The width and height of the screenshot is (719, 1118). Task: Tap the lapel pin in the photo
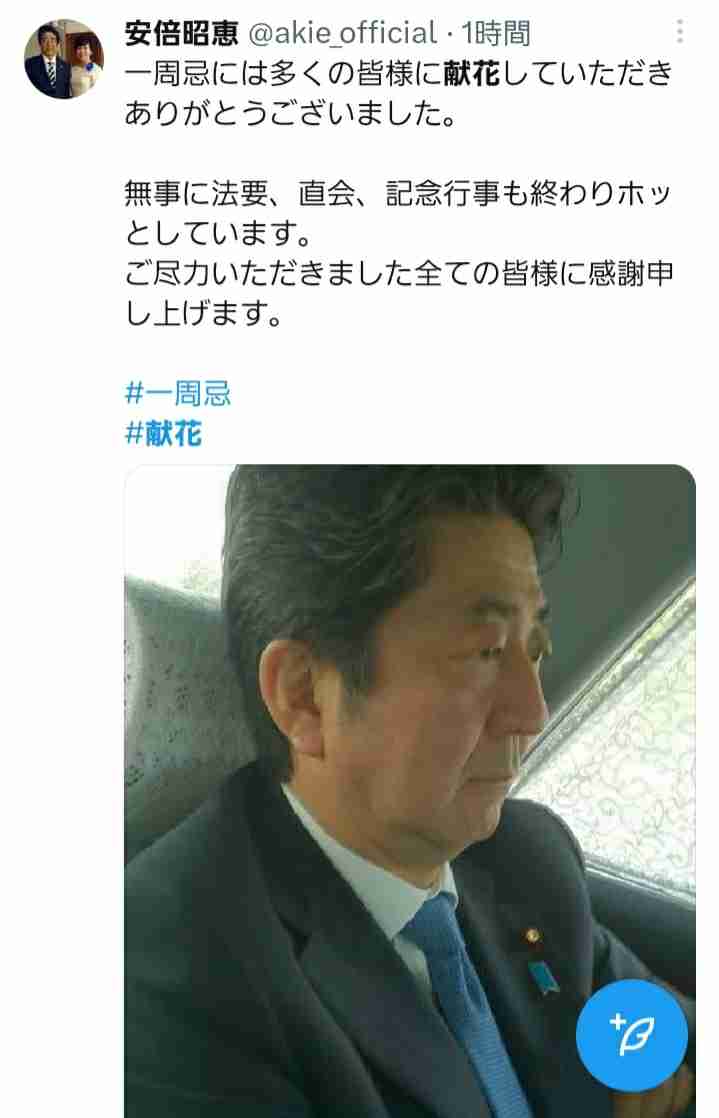(531, 935)
